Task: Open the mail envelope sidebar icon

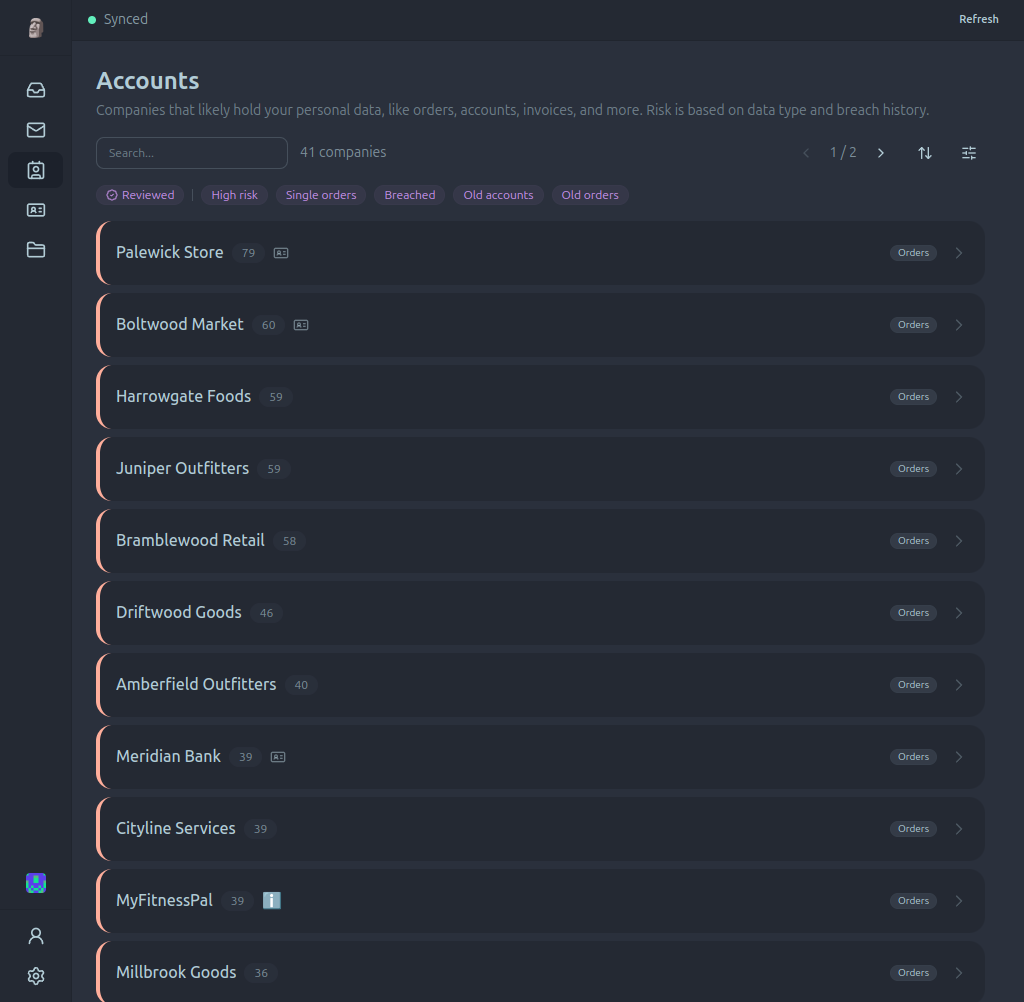Action: point(36,130)
